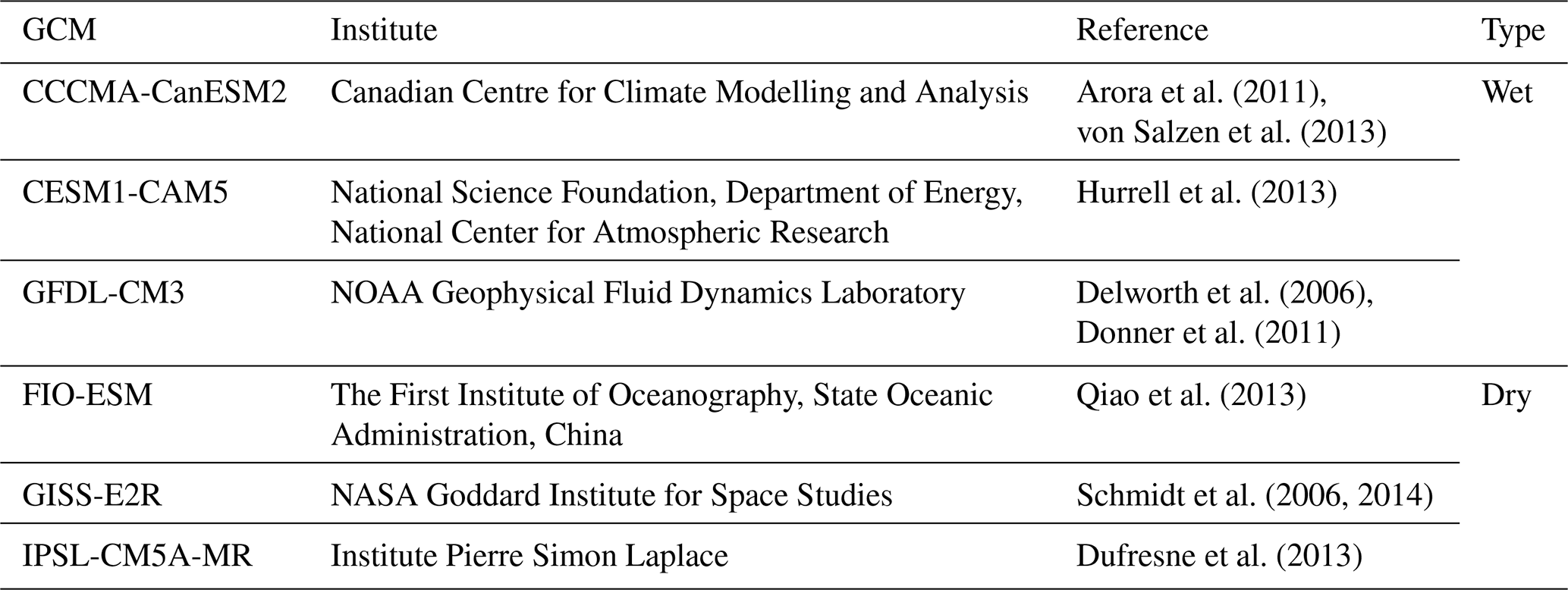Click the Dry type cell

pyautogui.click(x=1506, y=395)
